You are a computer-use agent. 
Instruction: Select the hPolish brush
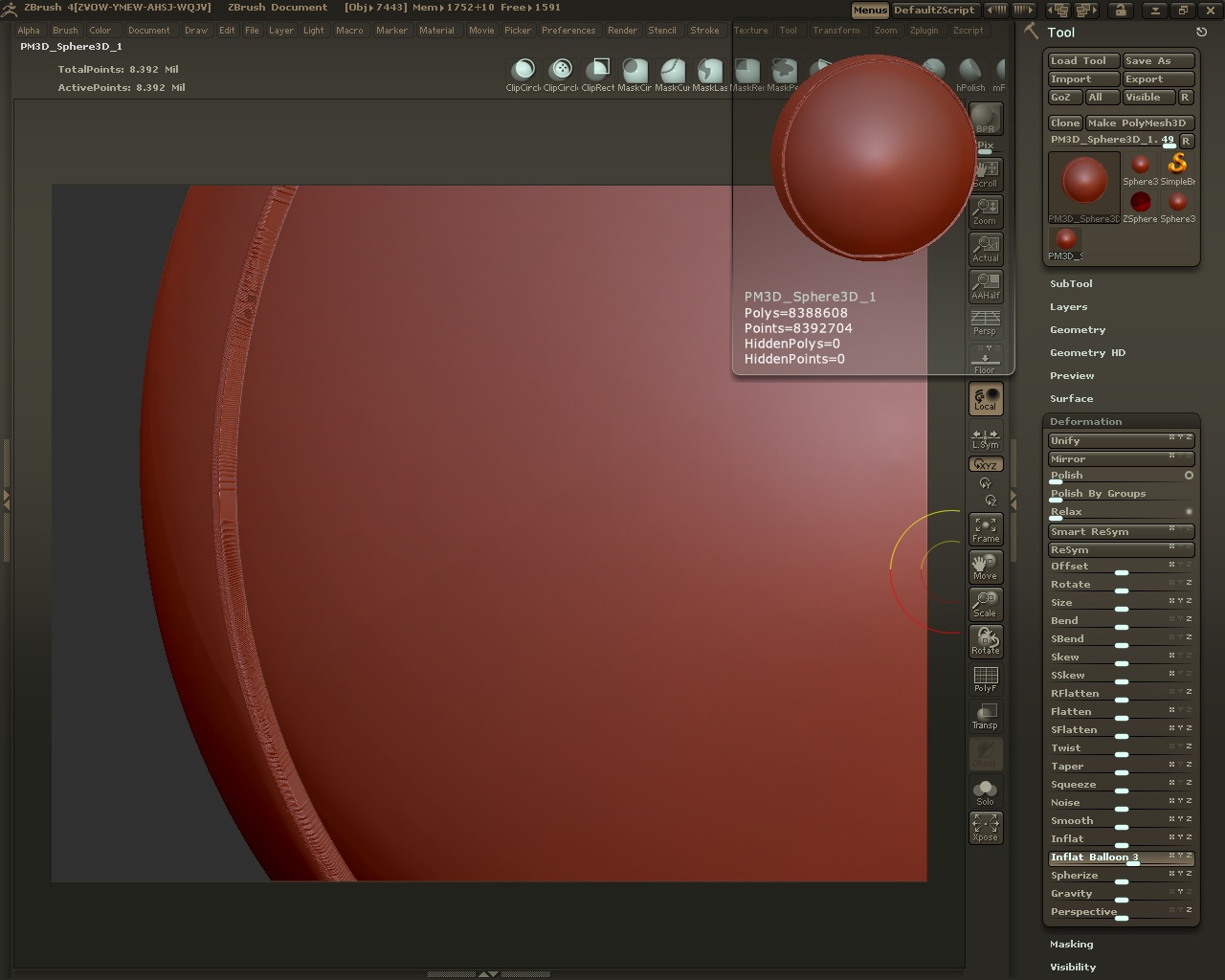tap(970, 75)
